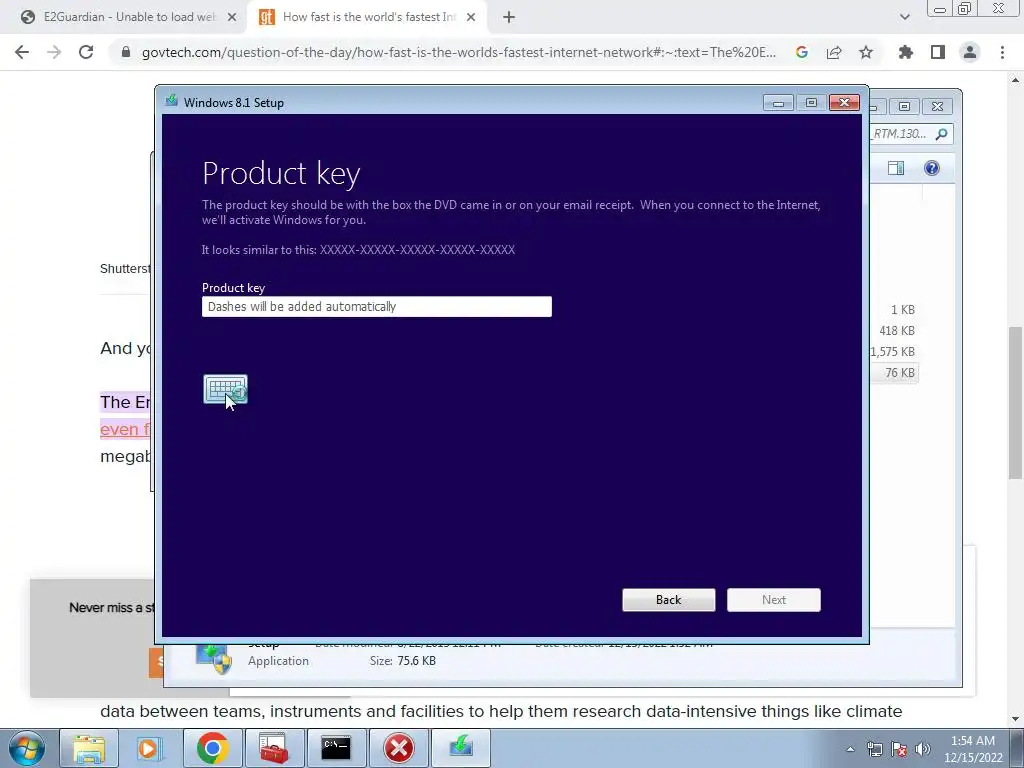Open the volume speaker tray icon
The width and height of the screenshot is (1024, 768).
pyautogui.click(x=923, y=749)
